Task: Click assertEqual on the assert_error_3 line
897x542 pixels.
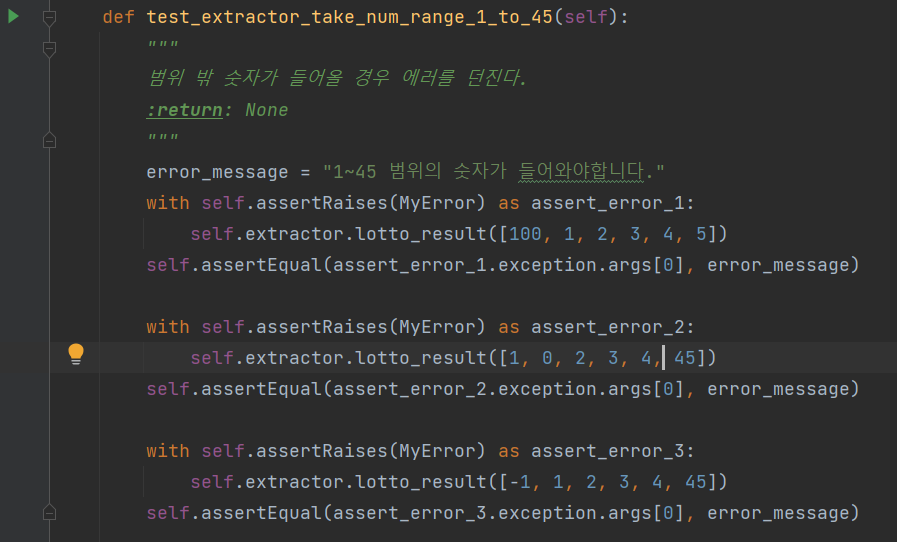Action: [x=261, y=513]
